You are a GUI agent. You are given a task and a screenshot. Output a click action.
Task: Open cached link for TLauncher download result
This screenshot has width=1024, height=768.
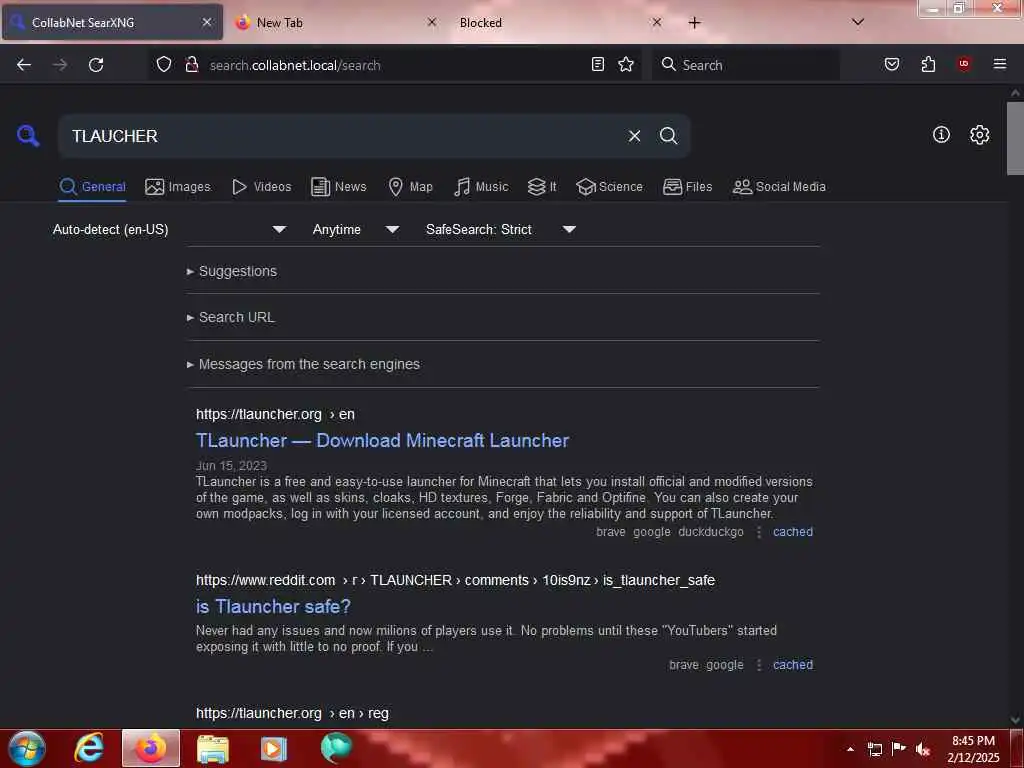pyautogui.click(x=793, y=532)
